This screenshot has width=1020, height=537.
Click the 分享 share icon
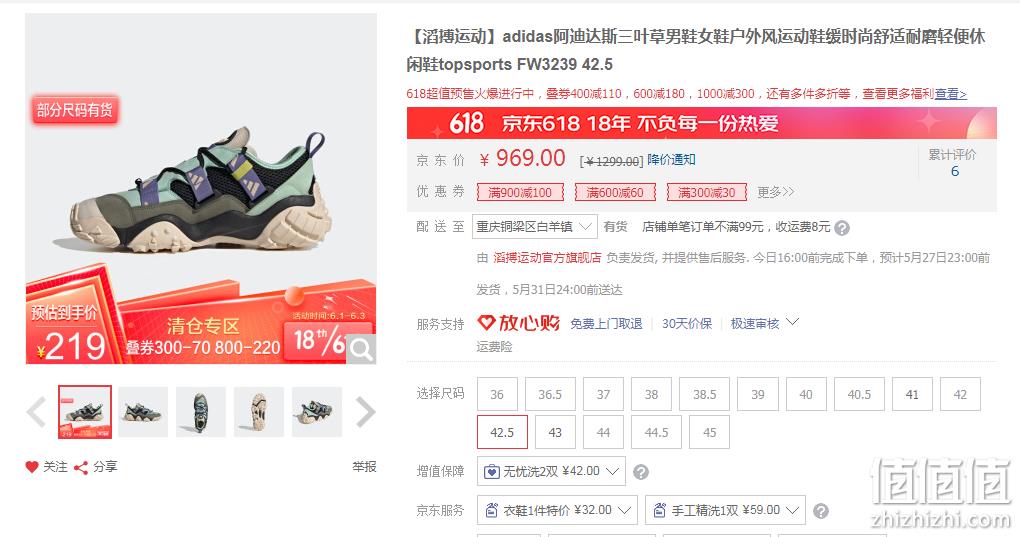[x=81, y=467]
